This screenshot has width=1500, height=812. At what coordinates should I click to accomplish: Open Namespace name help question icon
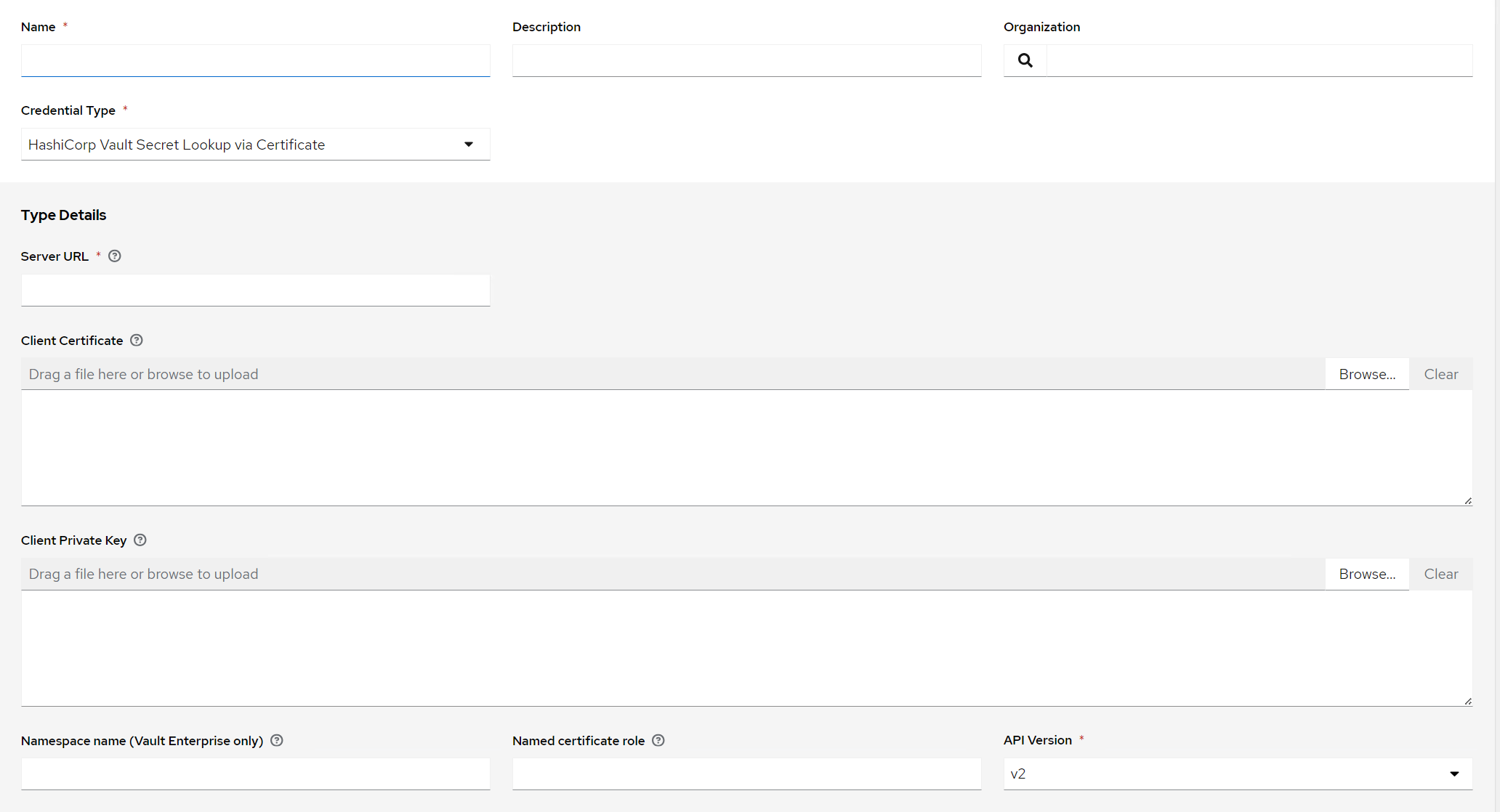pyautogui.click(x=277, y=741)
